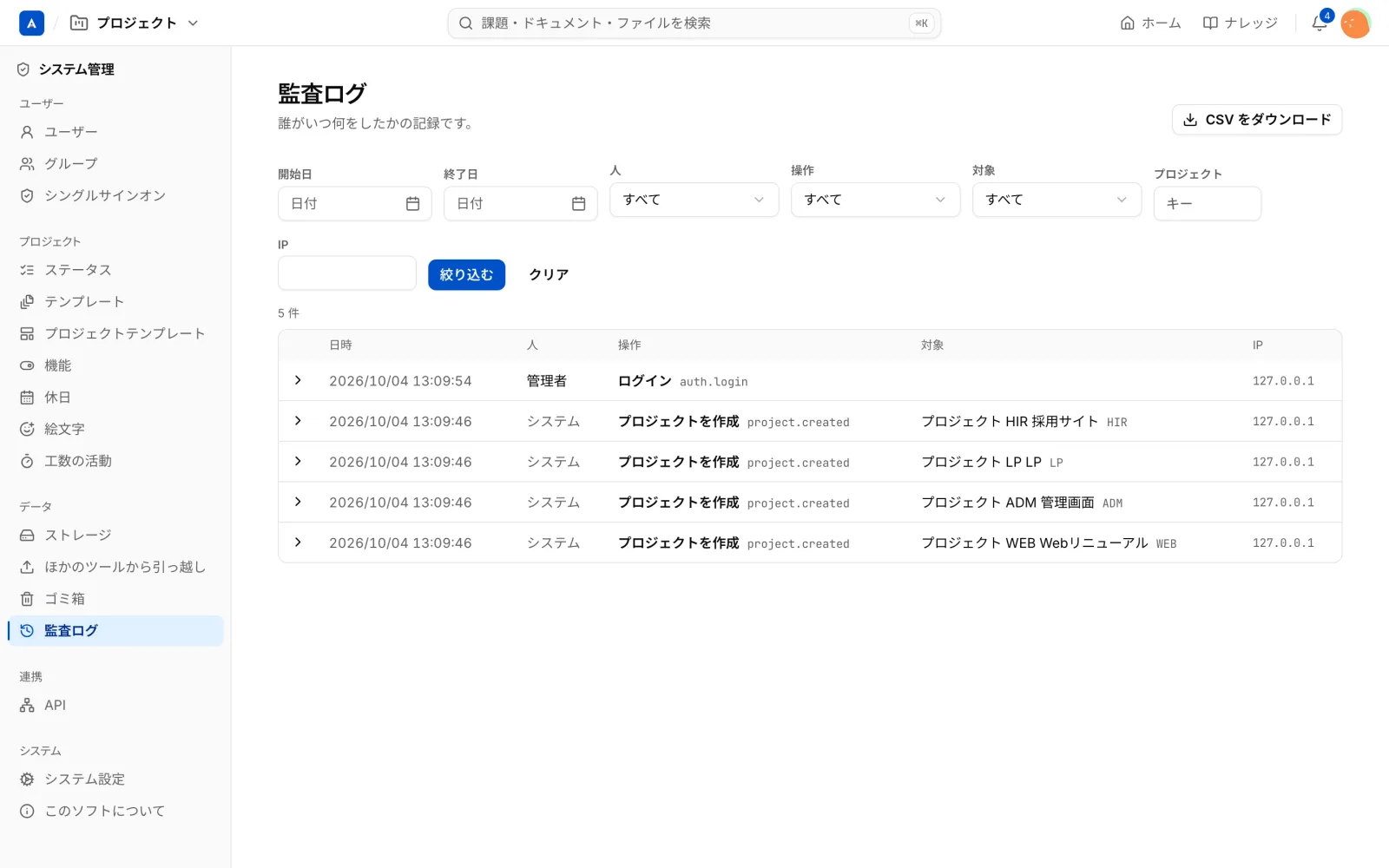Download the CSV file

1256,120
